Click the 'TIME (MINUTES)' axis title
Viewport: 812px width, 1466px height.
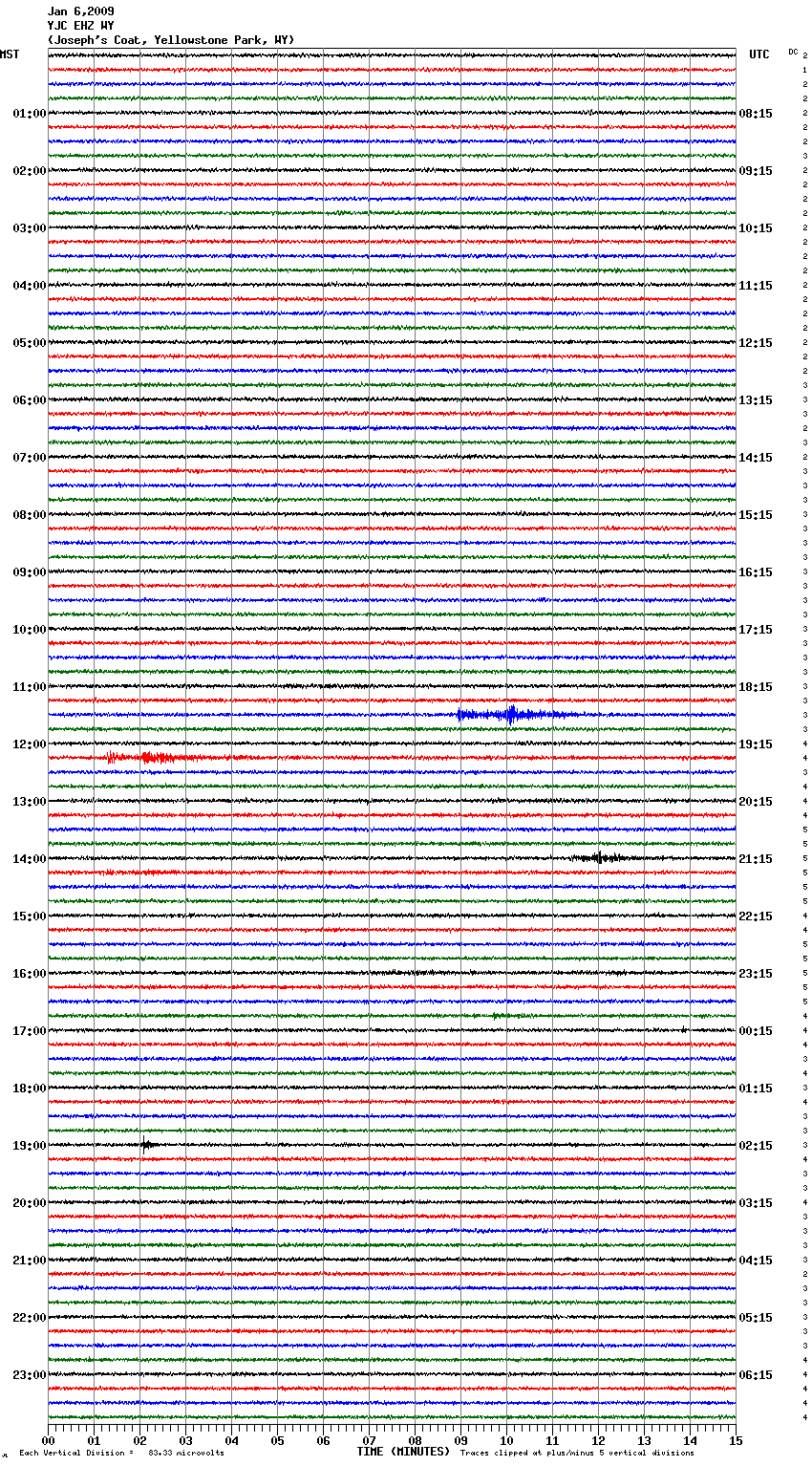click(403, 1452)
